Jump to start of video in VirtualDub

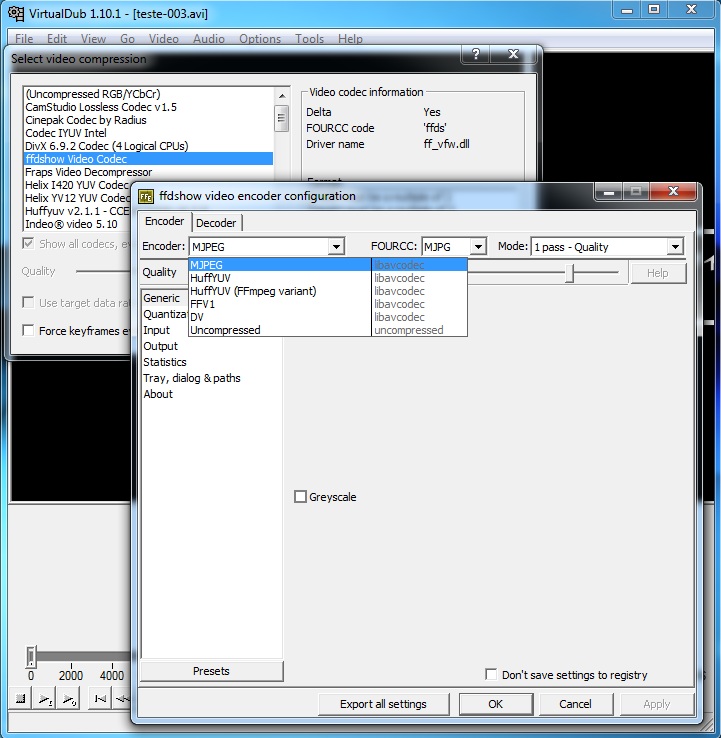coord(100,698)
